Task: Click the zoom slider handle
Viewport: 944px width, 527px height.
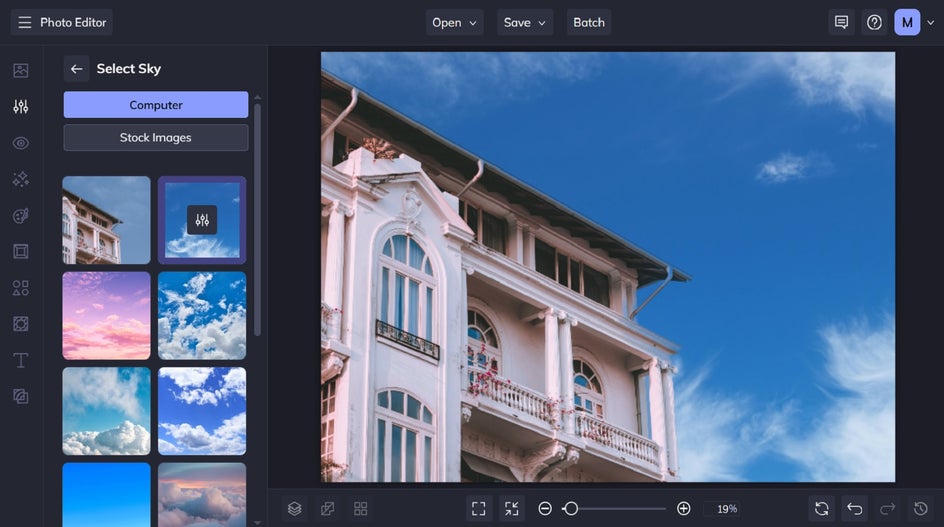Action: pyautogui.click(x=571, y=509)
